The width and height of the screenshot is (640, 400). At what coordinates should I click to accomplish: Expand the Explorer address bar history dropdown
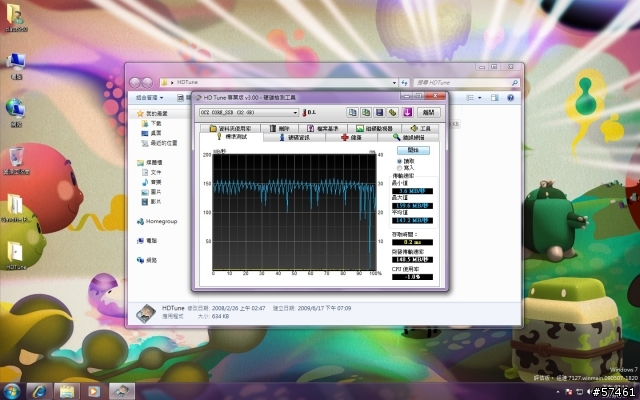[394, 82]
